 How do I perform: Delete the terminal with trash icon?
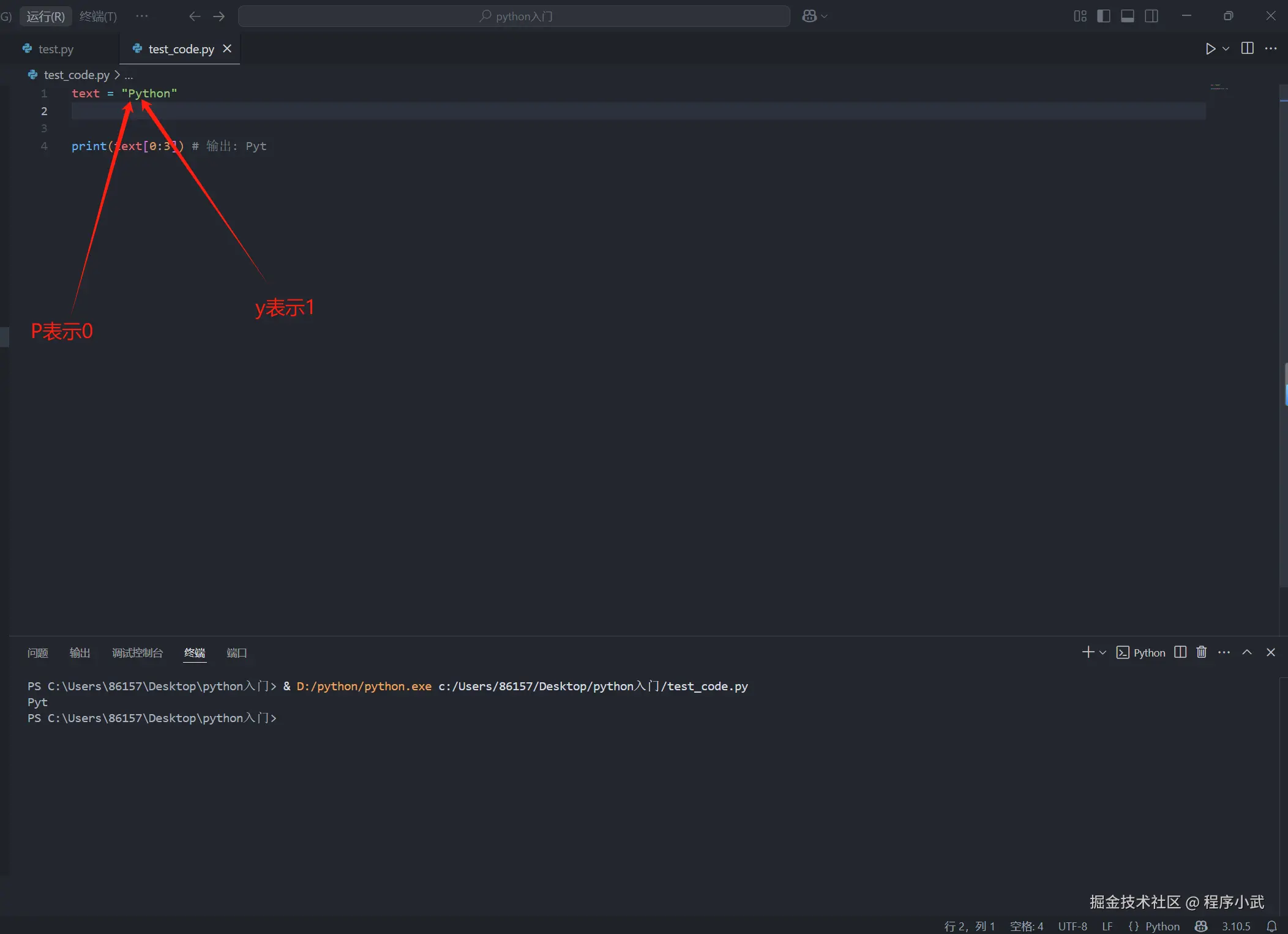click(1202, 652)
